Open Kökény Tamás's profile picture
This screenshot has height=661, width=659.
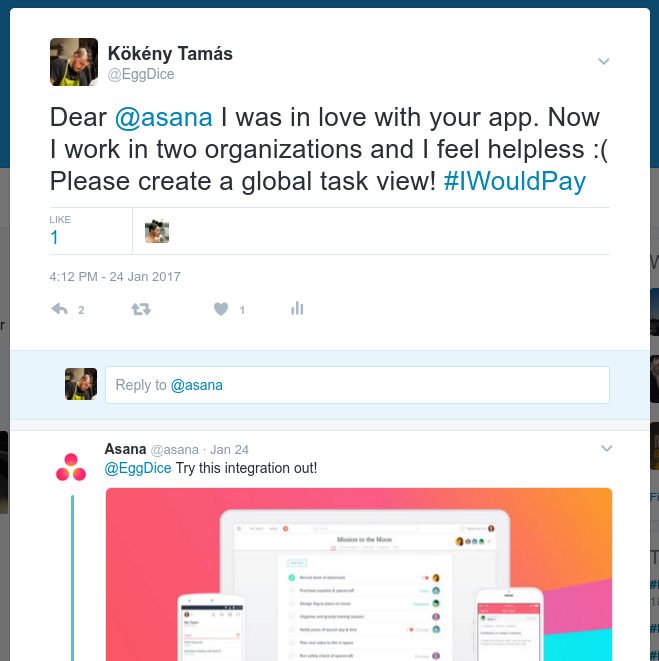pos(74,62)
